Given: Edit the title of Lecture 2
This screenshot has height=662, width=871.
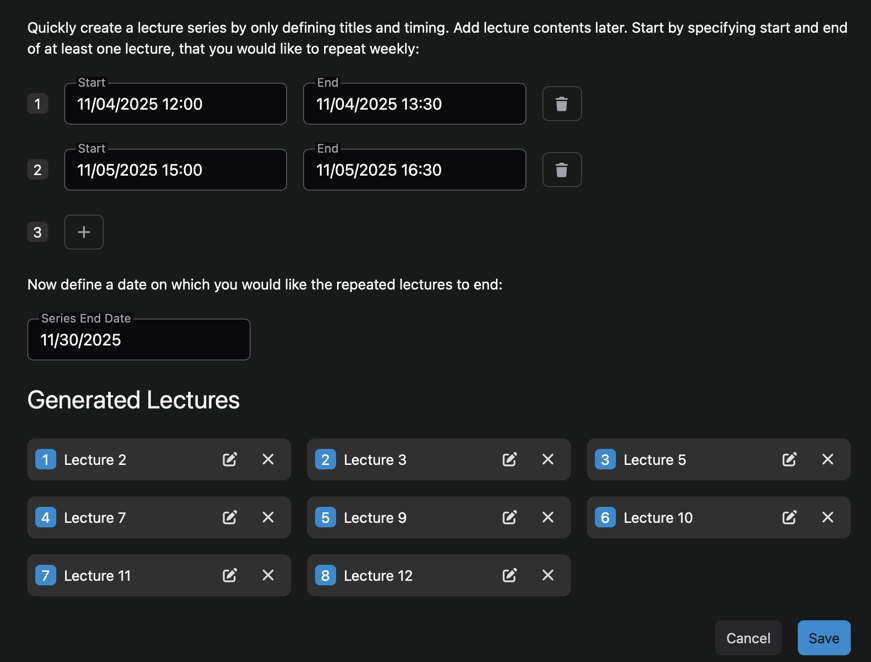Looking at the screenshot, I should 229,459.
